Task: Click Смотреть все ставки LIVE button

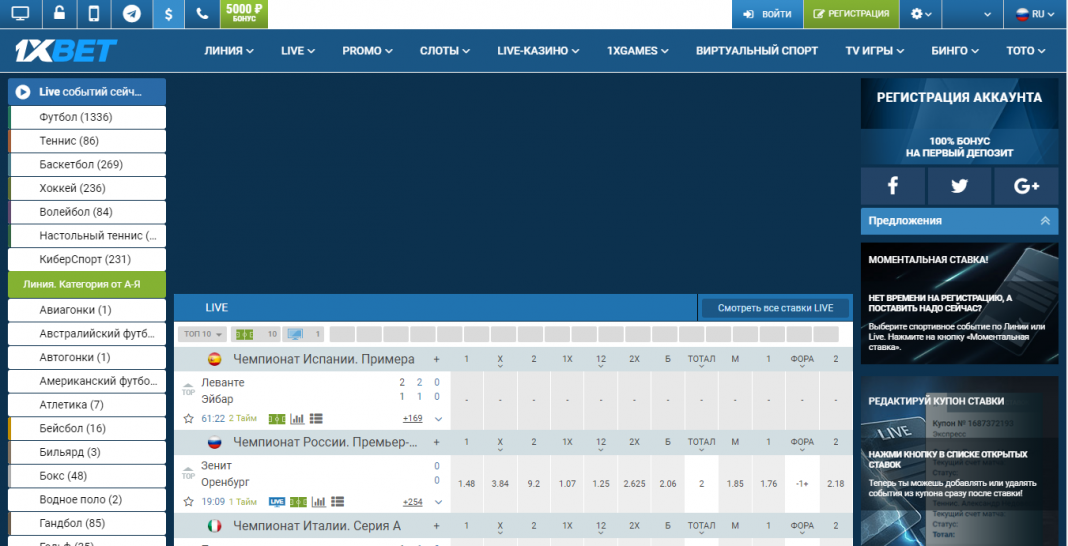Action: (x=775, y=308)
